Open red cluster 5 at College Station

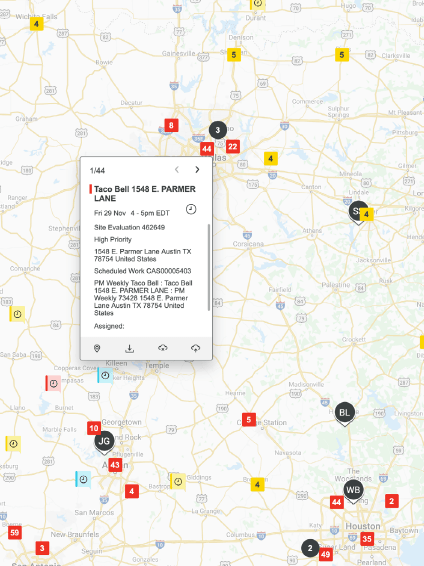point(249,420)
